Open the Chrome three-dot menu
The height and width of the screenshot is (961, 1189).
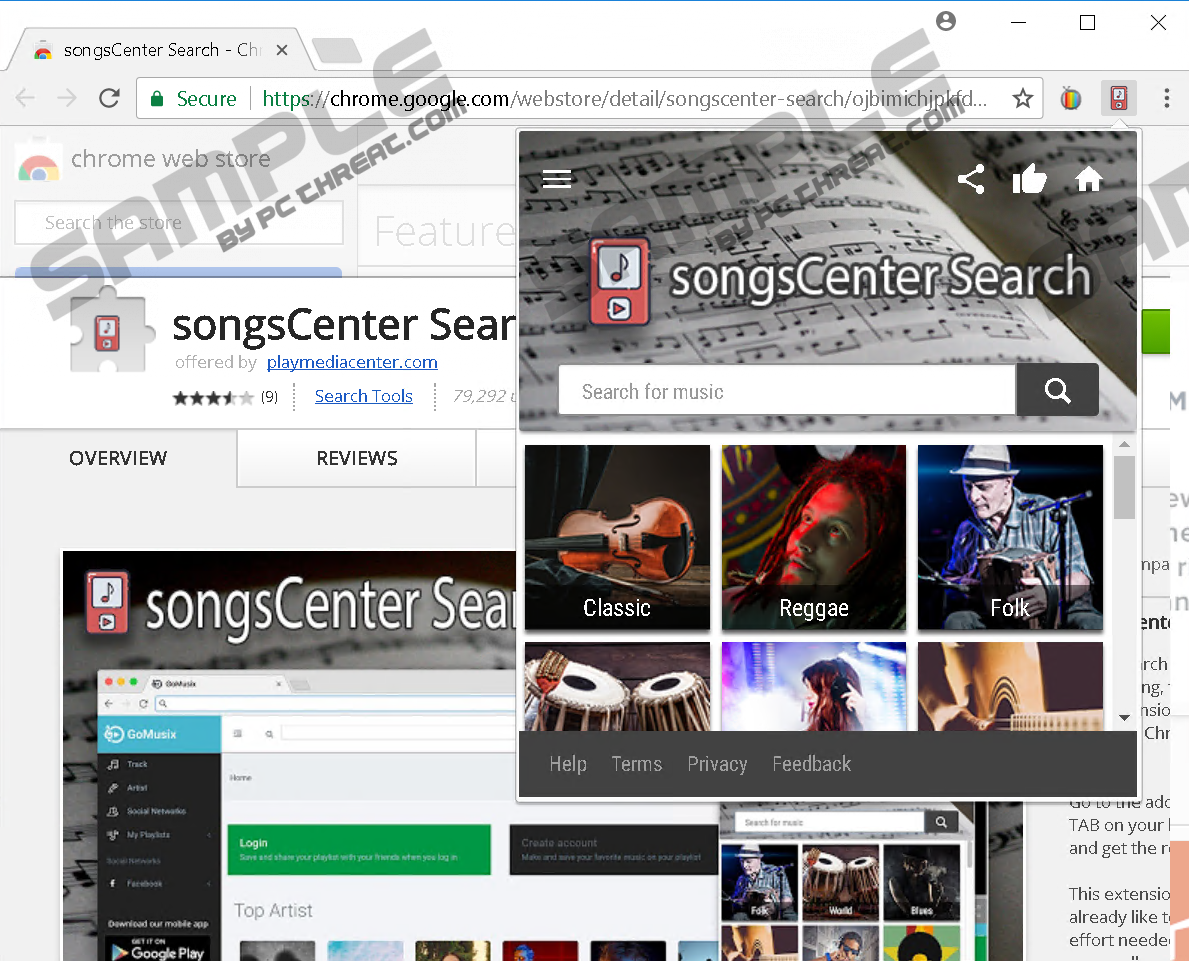[x=1166, y=98]
